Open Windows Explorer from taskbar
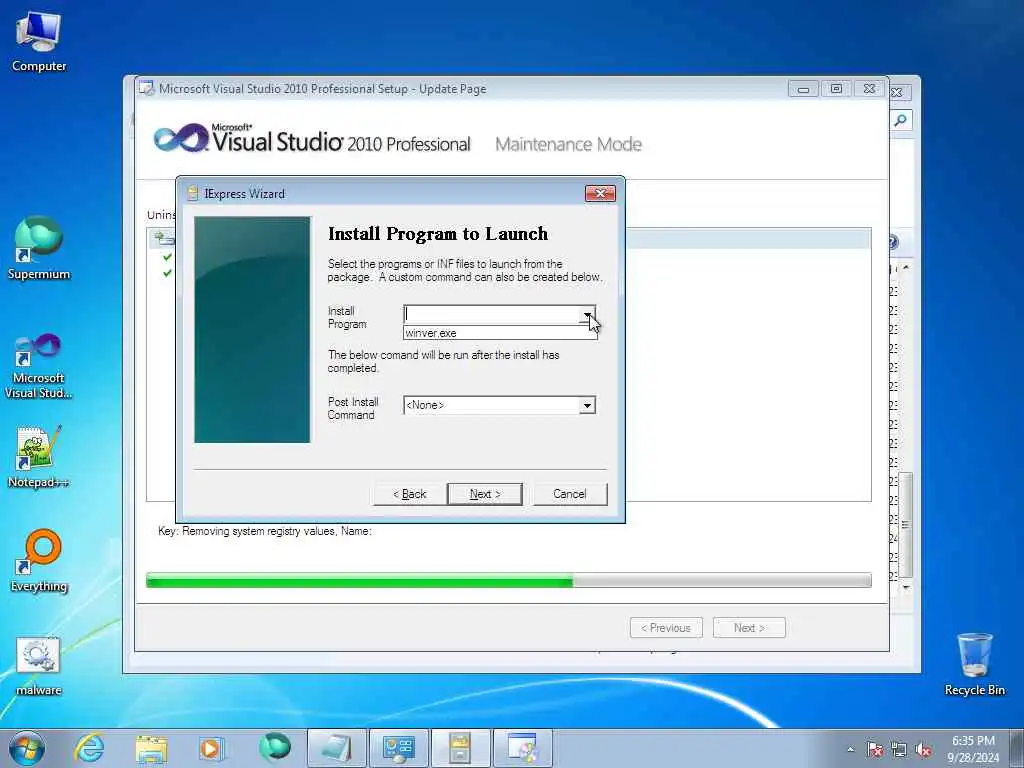This screenshot has width=1024, height=768. click(151, 748)
